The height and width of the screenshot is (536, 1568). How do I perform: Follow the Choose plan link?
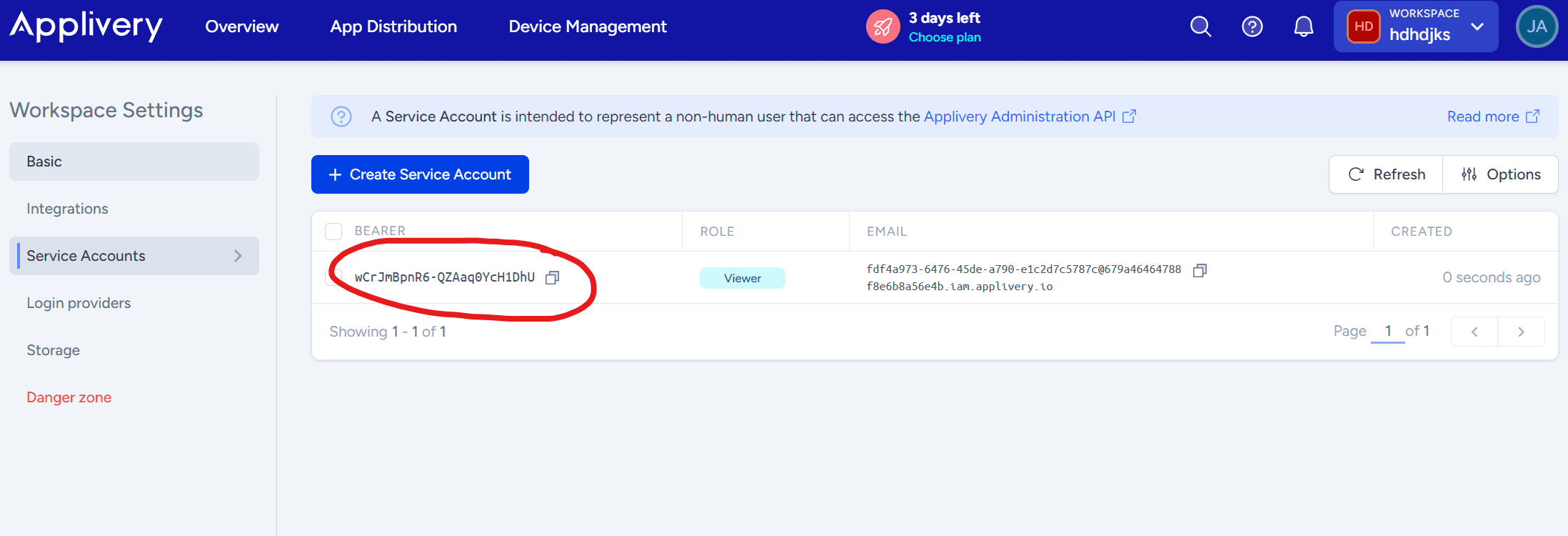point(945,37)
